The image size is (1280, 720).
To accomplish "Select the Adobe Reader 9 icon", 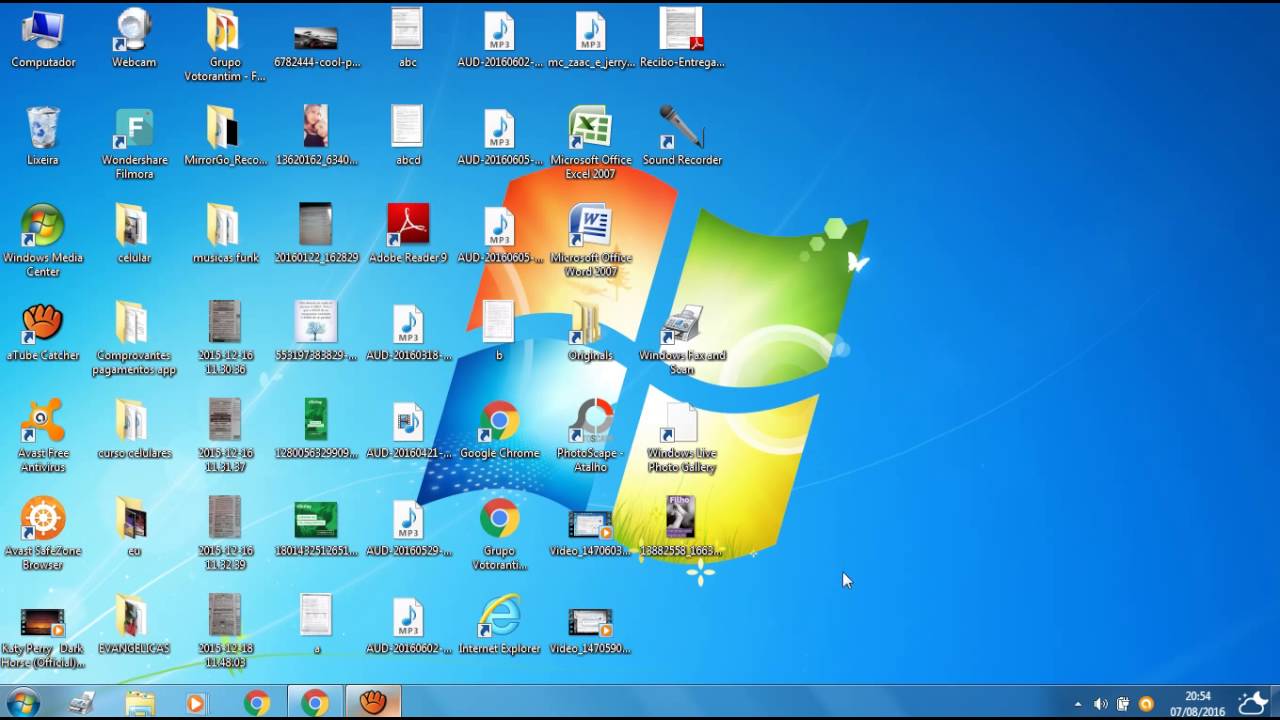I will (x=408, y=234).
